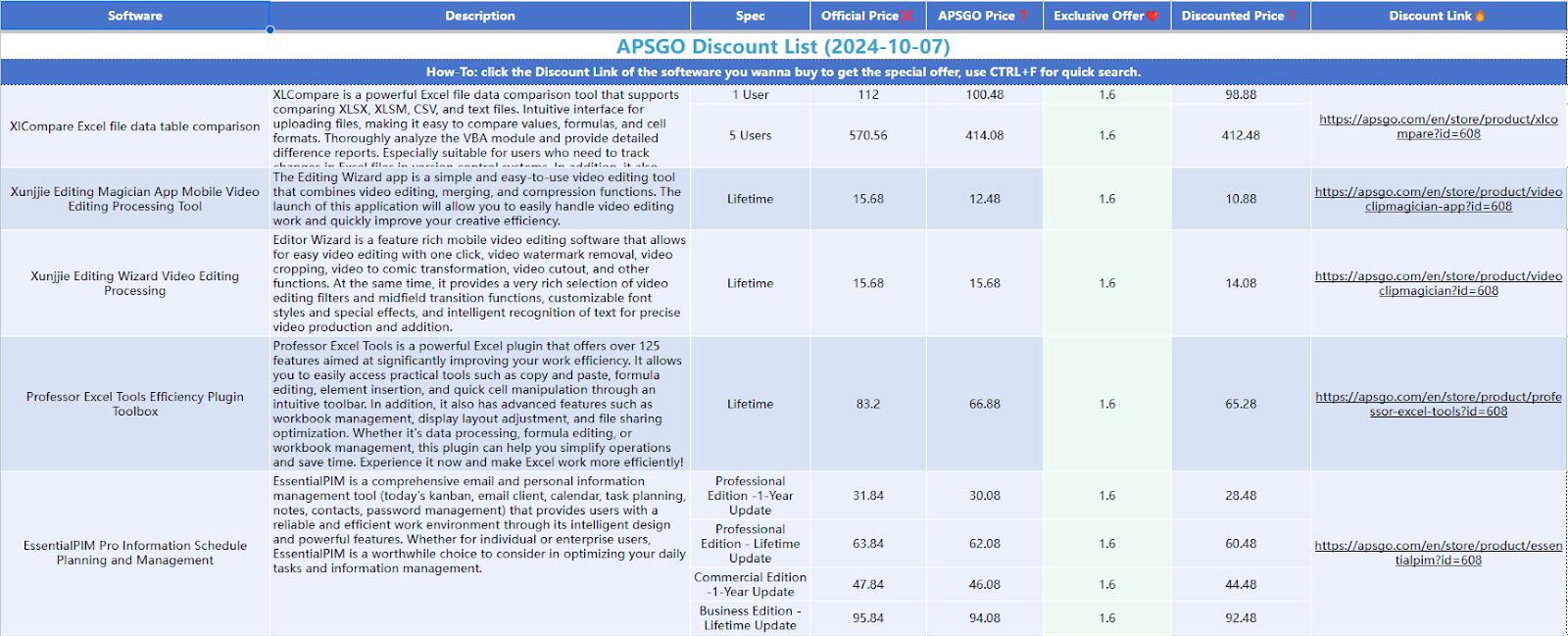Screen dimensions: 1568x636
Task: Select the Lifetime spec for Editing Wizard
Action: tap(751, 283)
